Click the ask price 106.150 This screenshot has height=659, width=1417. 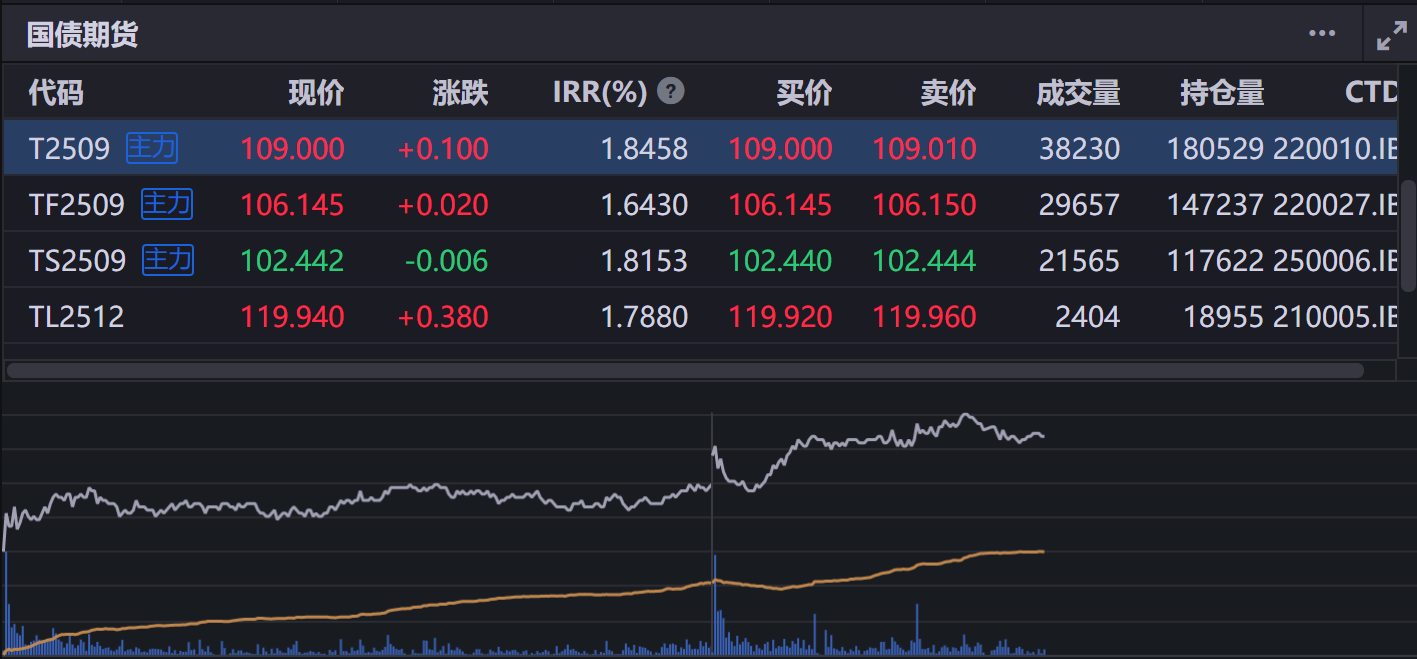(x=925, y=206)
